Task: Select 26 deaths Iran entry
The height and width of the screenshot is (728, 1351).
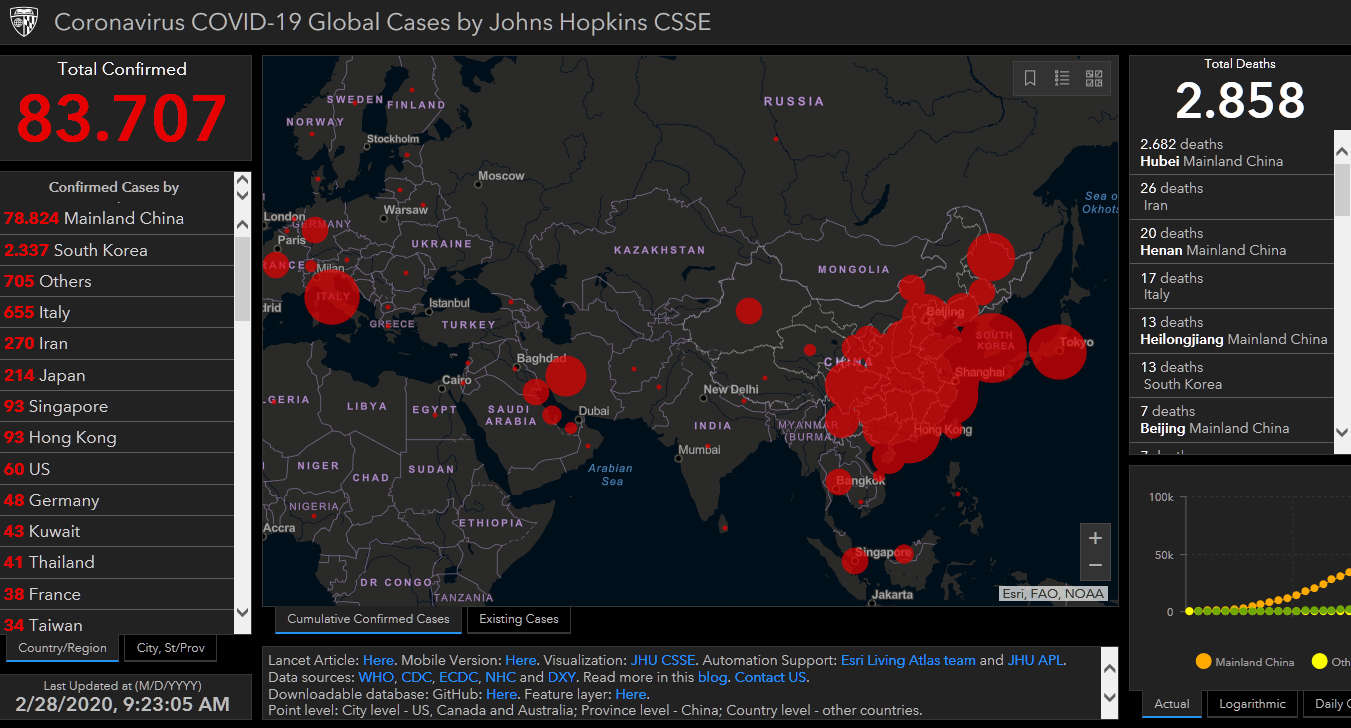Action: click(x=1231, y=197)
